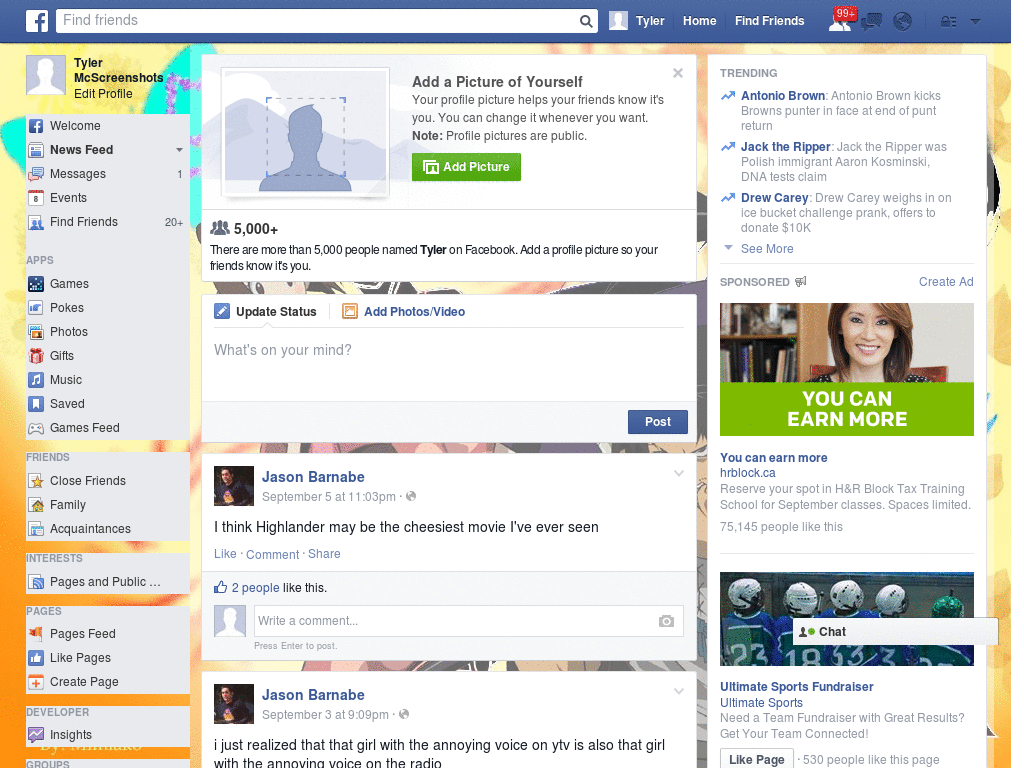Image resolution: width=1024 pixels, height=768 pixels.
Task: Open the messages chat bubble icon in top bar
Action: (871, 22)
